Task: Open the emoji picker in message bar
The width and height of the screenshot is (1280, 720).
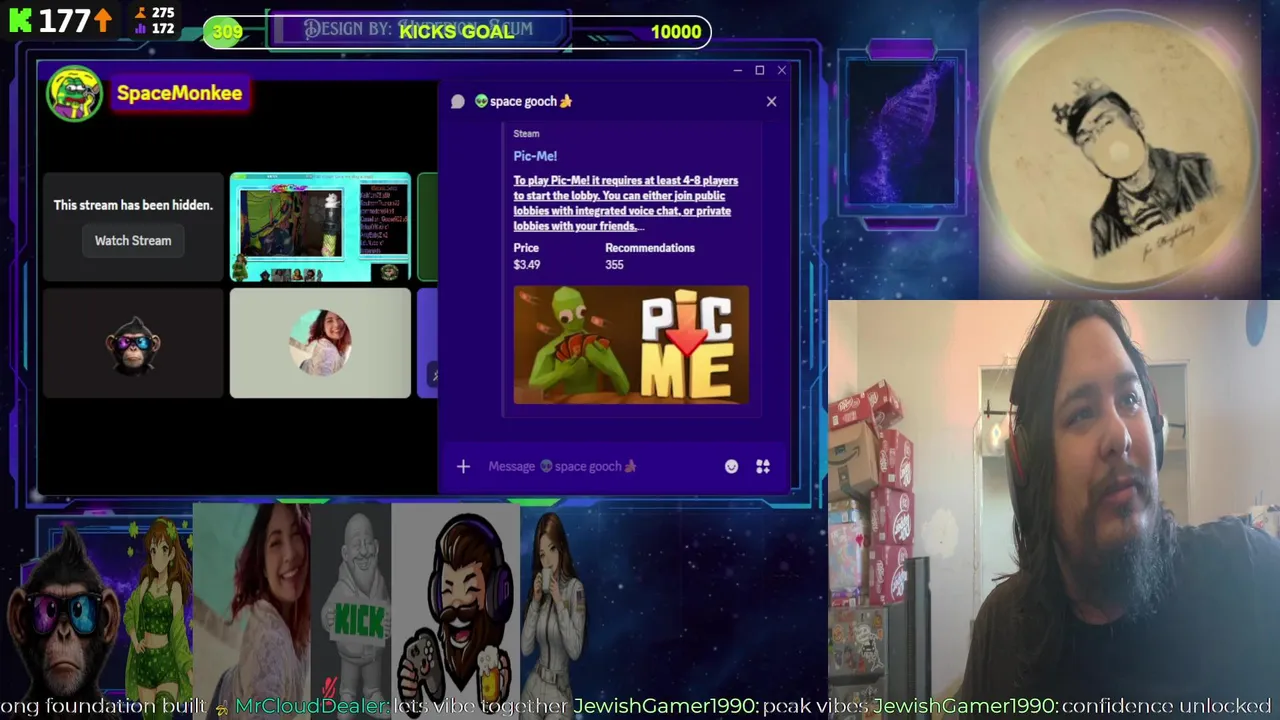Action: [x=731, y=466]
